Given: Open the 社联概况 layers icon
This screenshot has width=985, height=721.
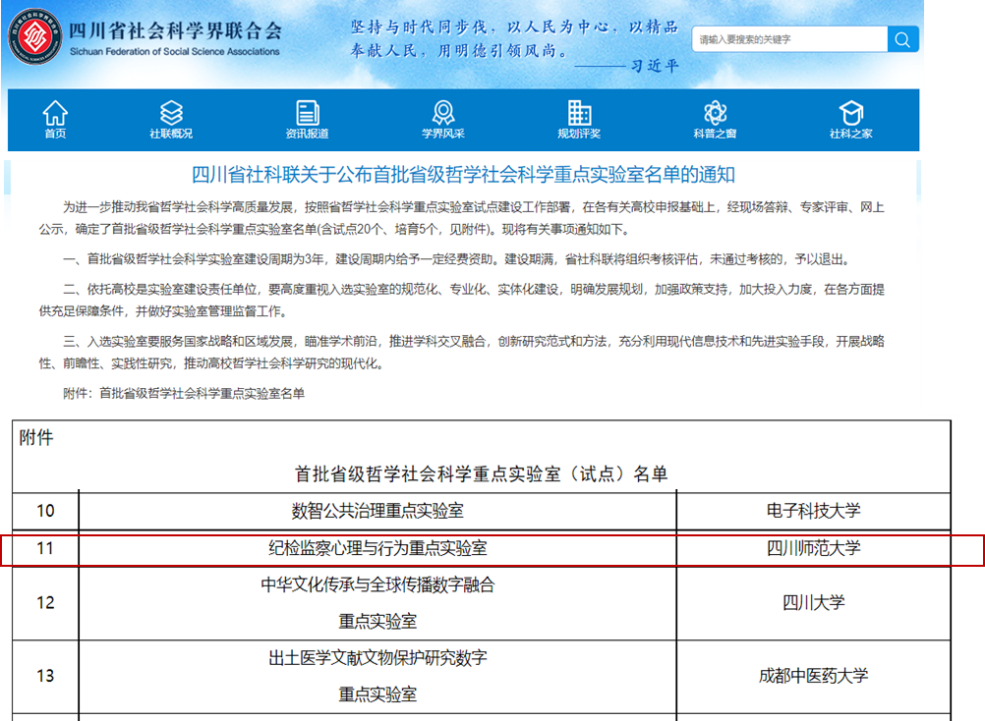Looking at the screenshot, I should (x=171, y=113).
